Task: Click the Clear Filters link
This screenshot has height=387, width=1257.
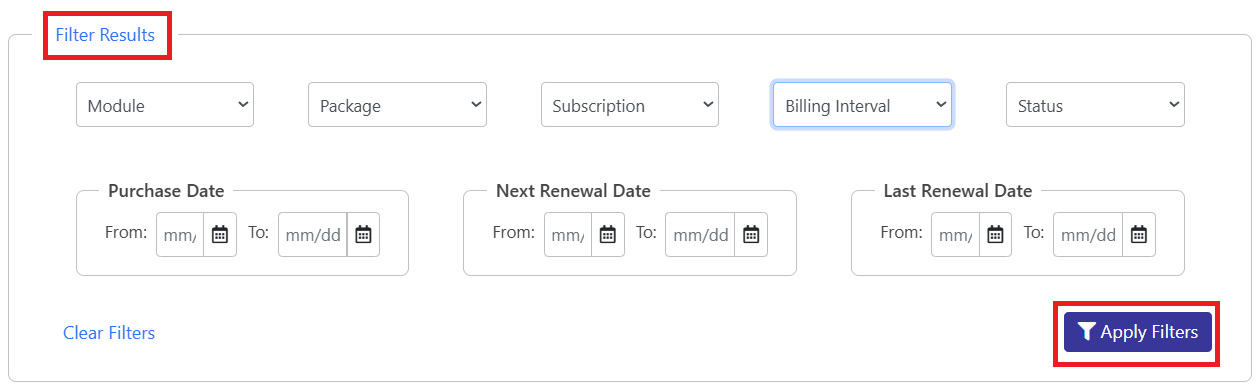Action: pyautogui.click(x=109, y=333)
